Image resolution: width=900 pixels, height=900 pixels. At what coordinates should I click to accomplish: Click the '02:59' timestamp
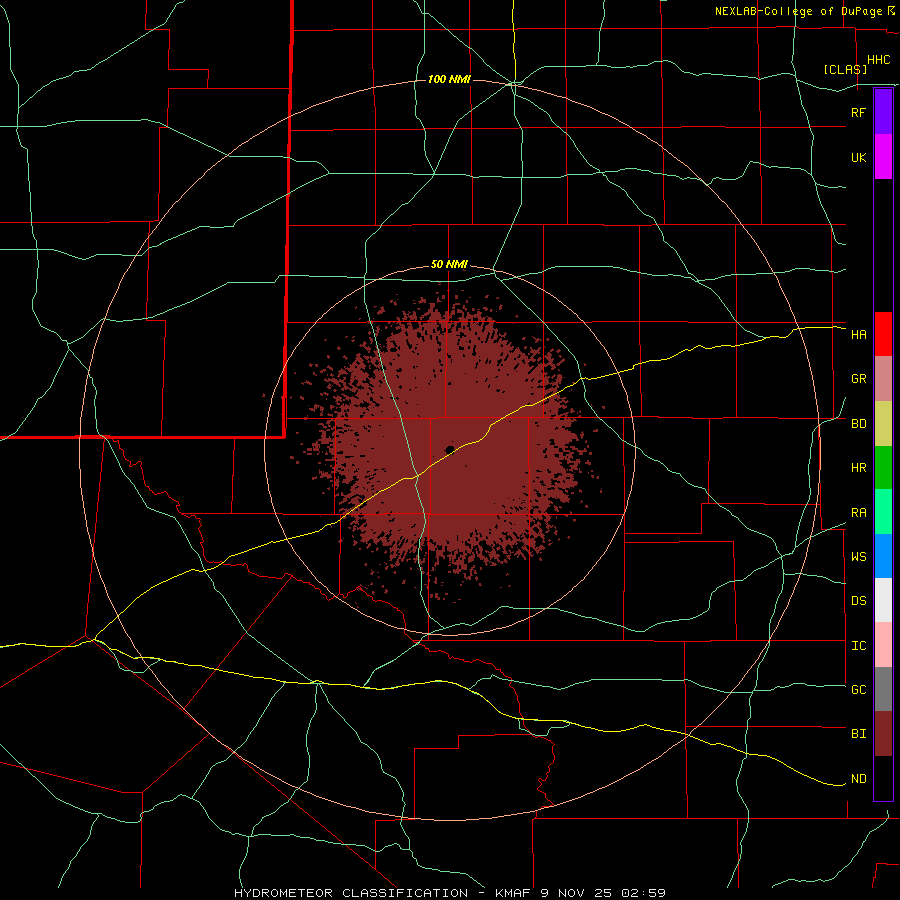pyautogui.click(x=644, y=893)
